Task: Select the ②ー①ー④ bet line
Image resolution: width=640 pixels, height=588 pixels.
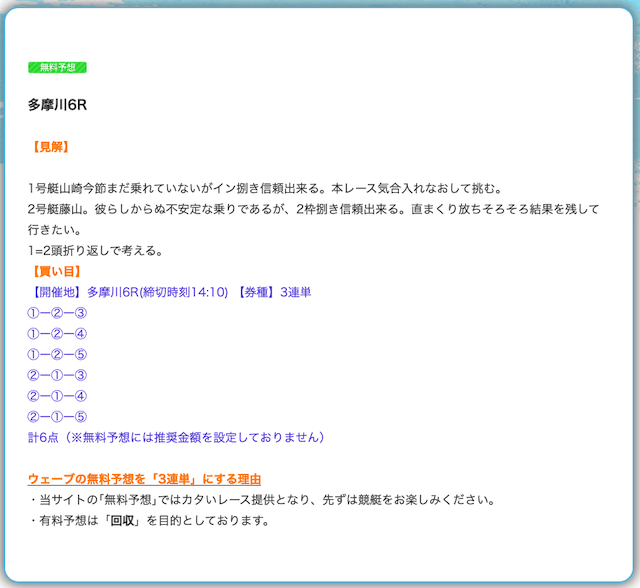Action: pos(57,396)
